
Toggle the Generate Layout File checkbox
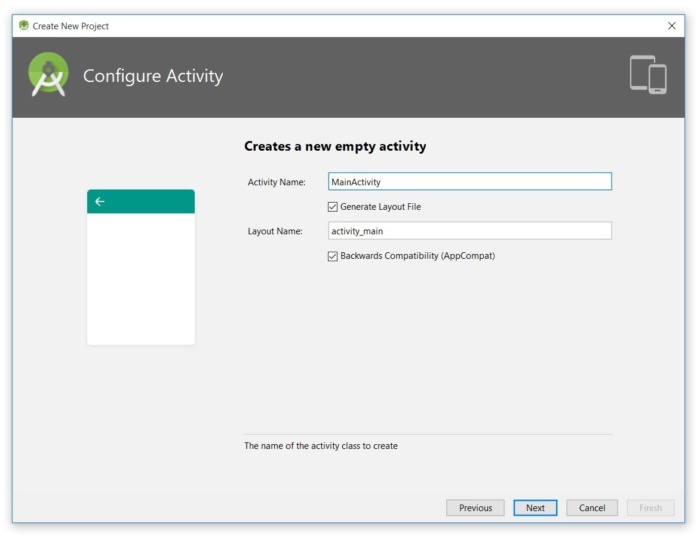(333, 207)
